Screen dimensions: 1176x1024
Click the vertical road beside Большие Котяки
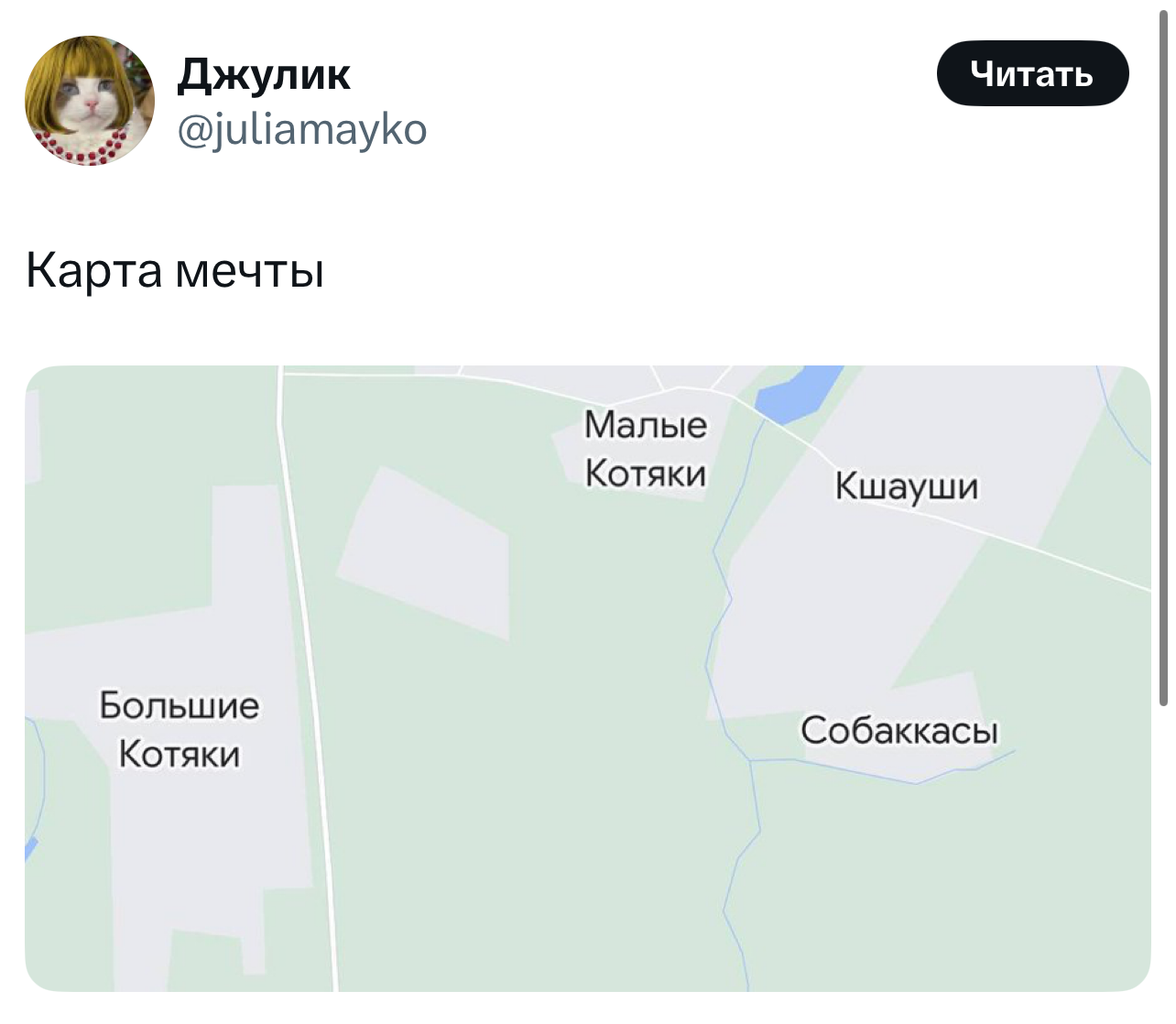(x=306, y=678)
